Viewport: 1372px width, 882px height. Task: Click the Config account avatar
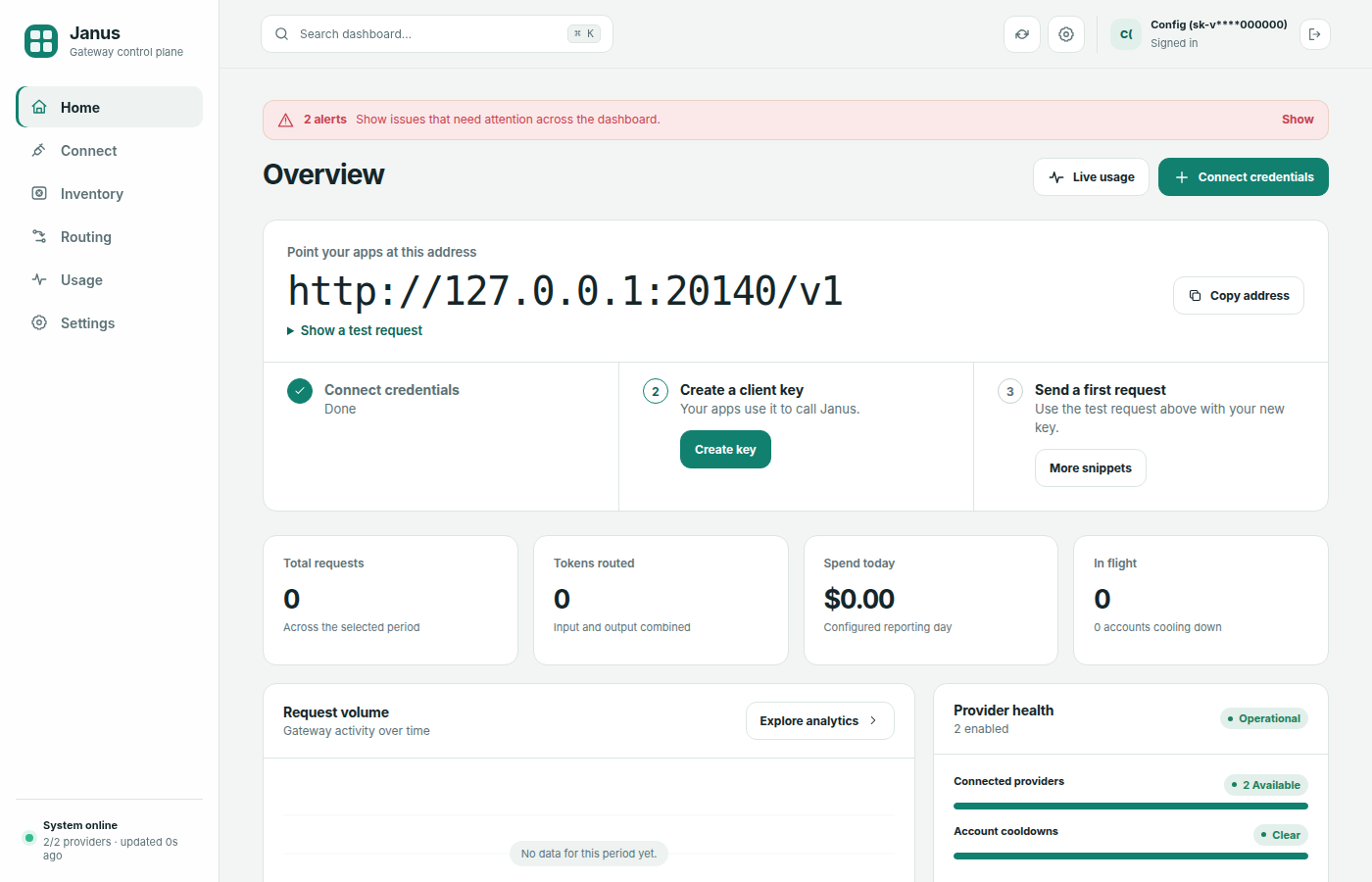(x=1126, y=34)
